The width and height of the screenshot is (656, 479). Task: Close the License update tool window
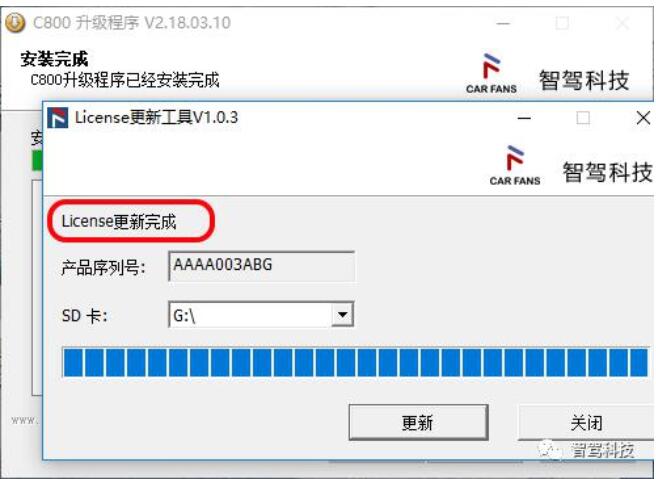(643, 118)
